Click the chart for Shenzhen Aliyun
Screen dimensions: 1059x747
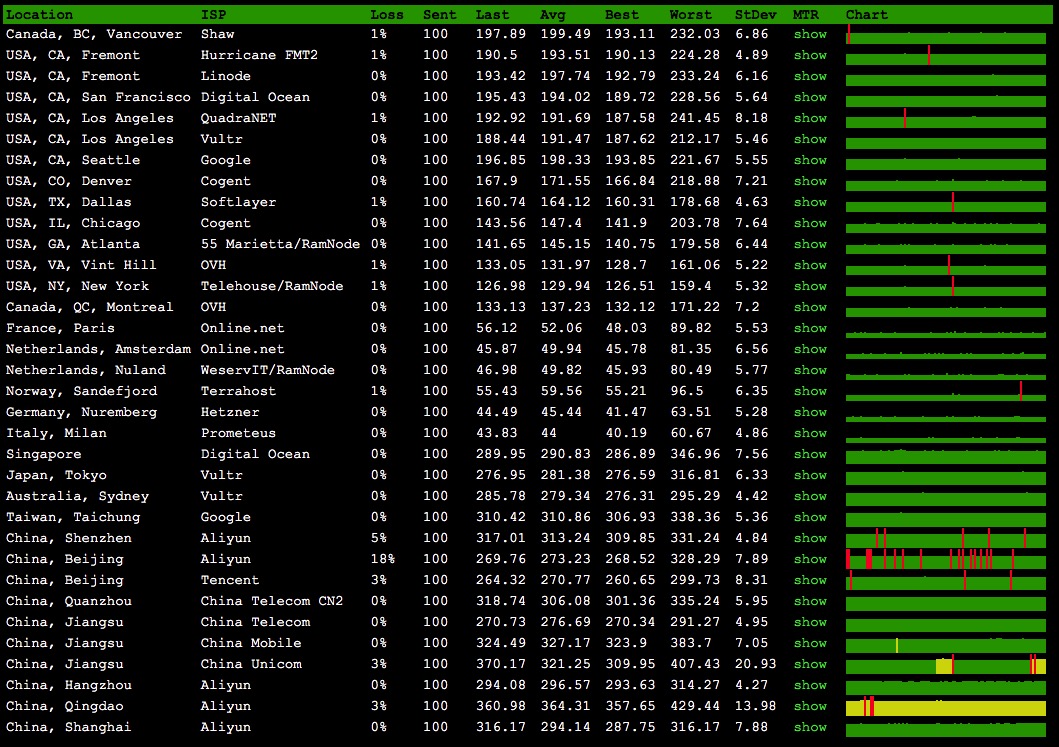click(946, 538)
